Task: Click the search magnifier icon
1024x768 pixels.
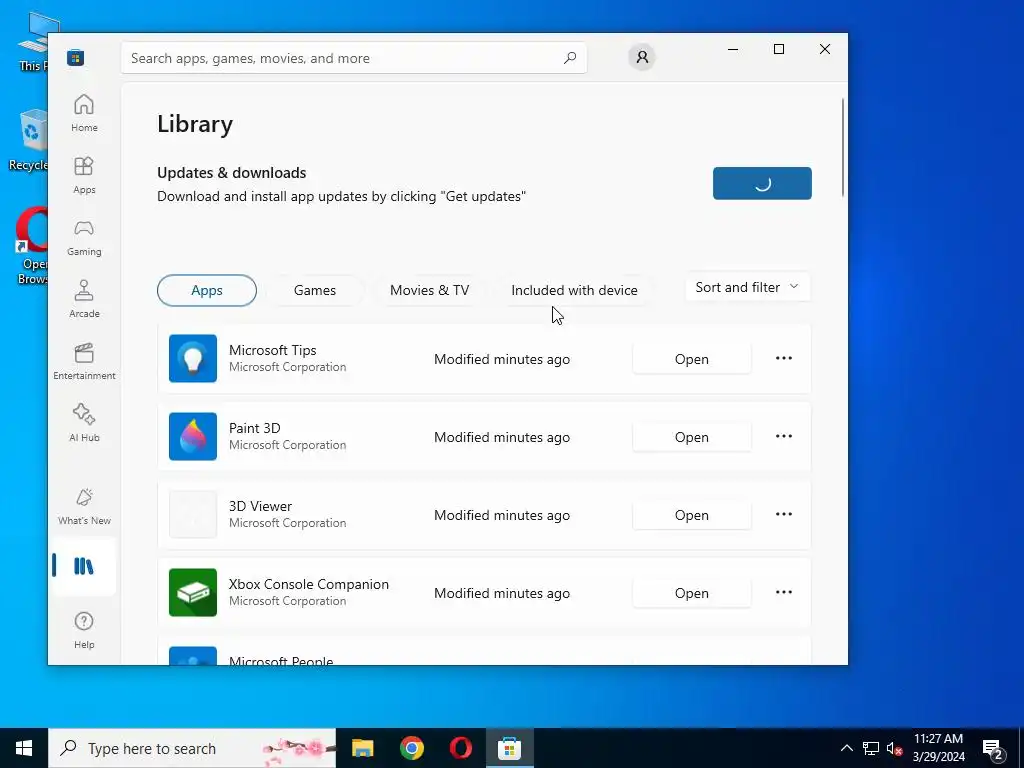Action: coord(569,57)
